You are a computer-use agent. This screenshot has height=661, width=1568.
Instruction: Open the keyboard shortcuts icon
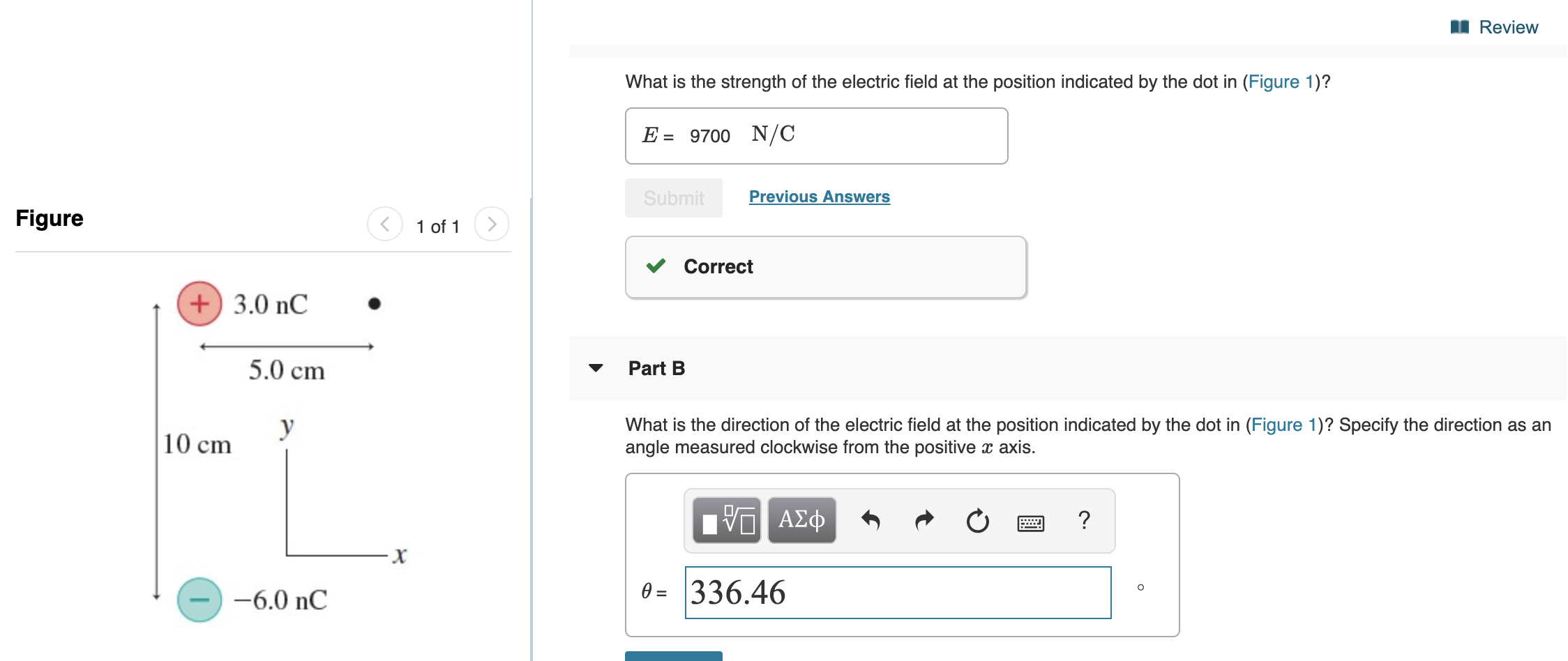(x=1030, y=522)
